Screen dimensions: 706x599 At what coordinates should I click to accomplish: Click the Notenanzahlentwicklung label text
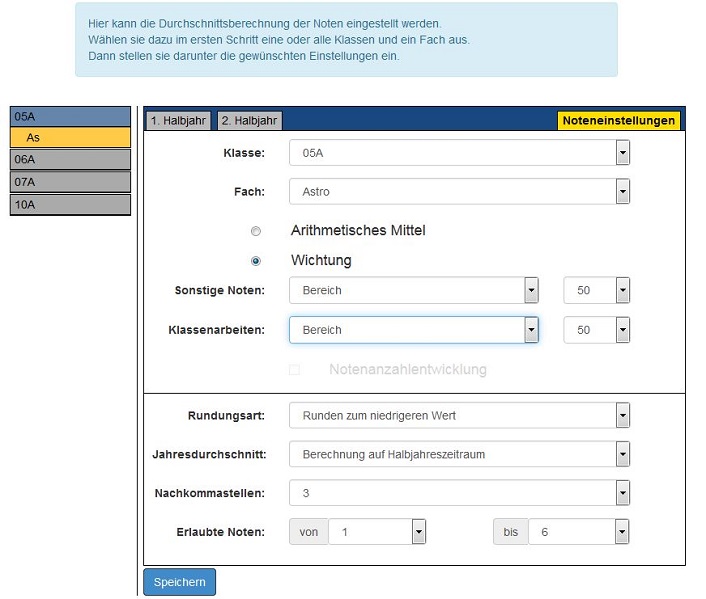[408, 369]
